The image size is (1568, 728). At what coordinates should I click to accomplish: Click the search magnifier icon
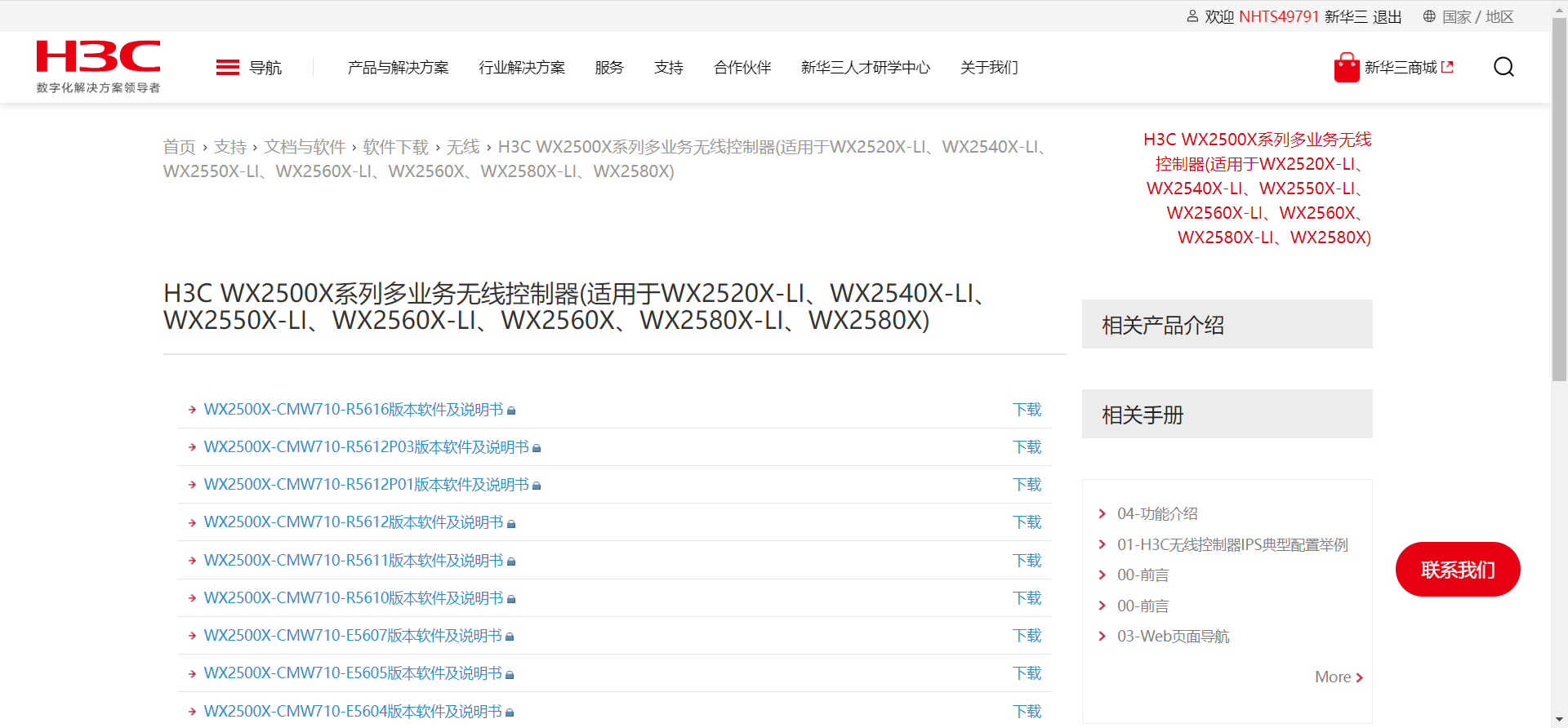pos(1503,67)
